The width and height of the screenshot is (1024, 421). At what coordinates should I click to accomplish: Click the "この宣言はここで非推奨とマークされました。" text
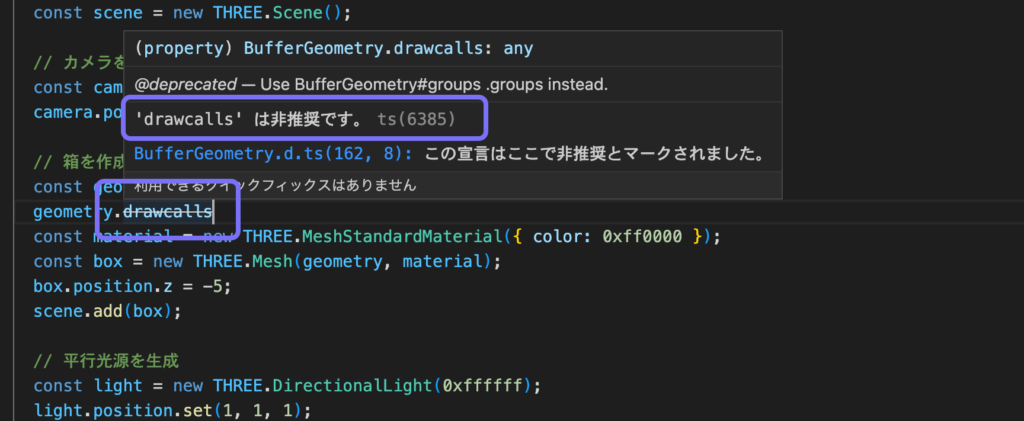[594, 154]
